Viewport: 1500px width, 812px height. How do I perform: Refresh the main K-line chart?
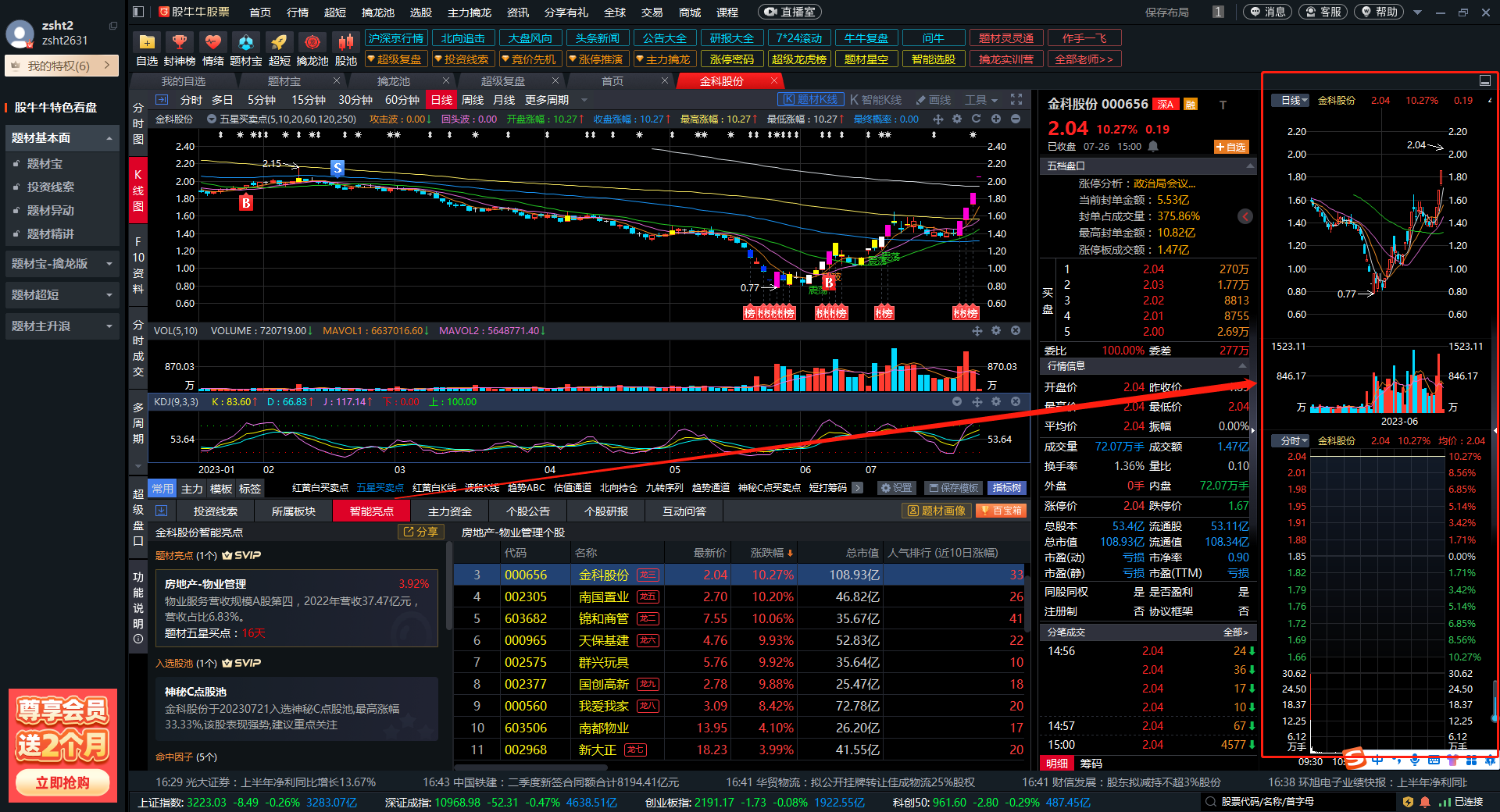coord(977,119)
